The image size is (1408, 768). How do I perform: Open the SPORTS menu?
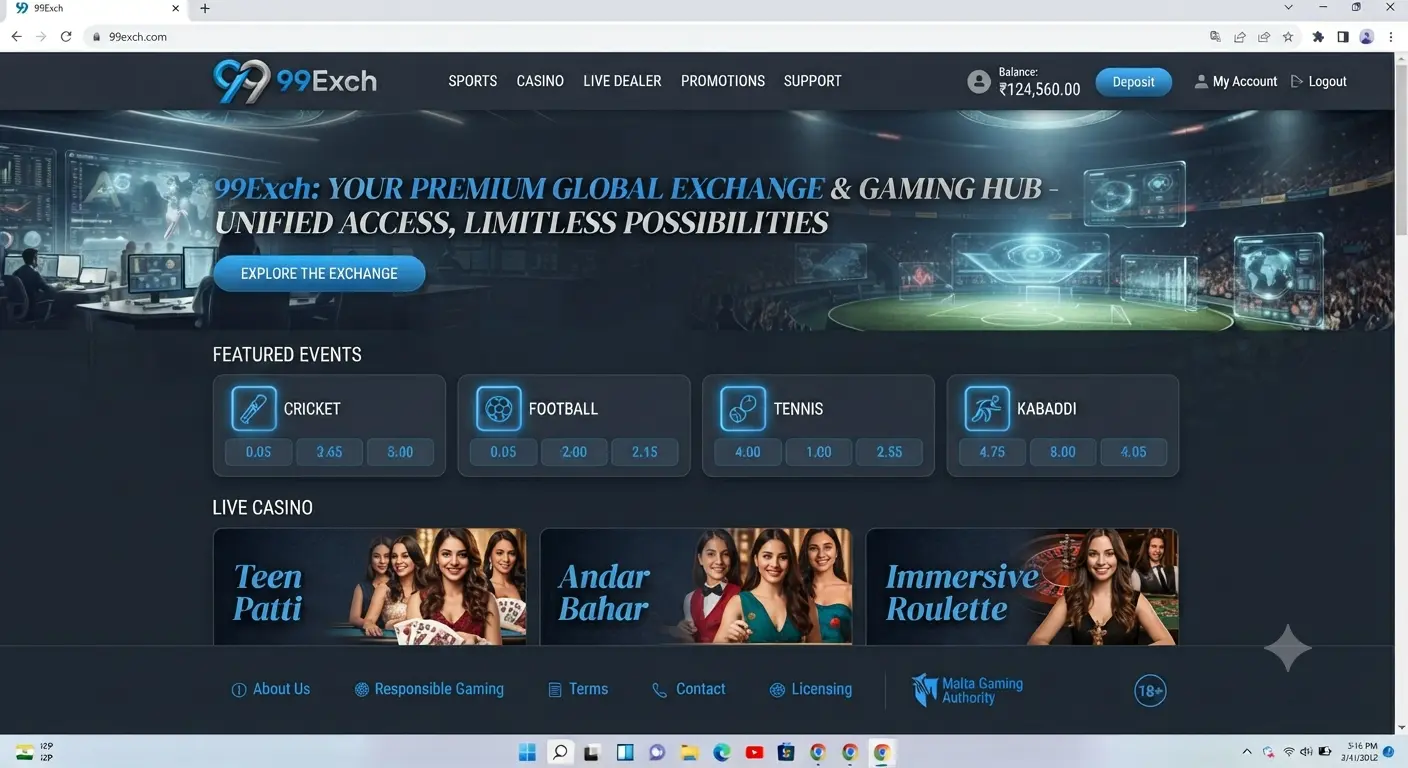pos(473,81)
